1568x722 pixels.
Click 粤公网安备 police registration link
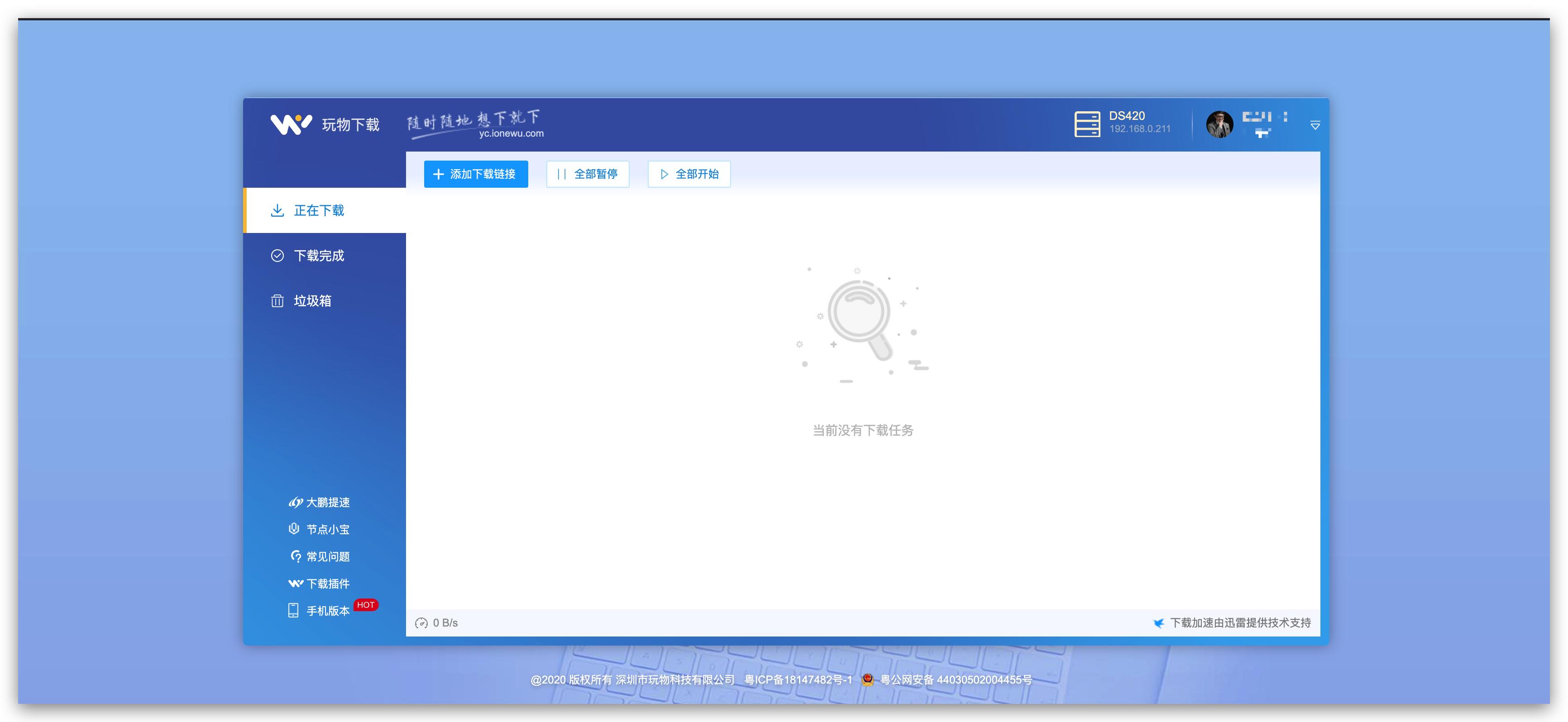tap(956, 679)
